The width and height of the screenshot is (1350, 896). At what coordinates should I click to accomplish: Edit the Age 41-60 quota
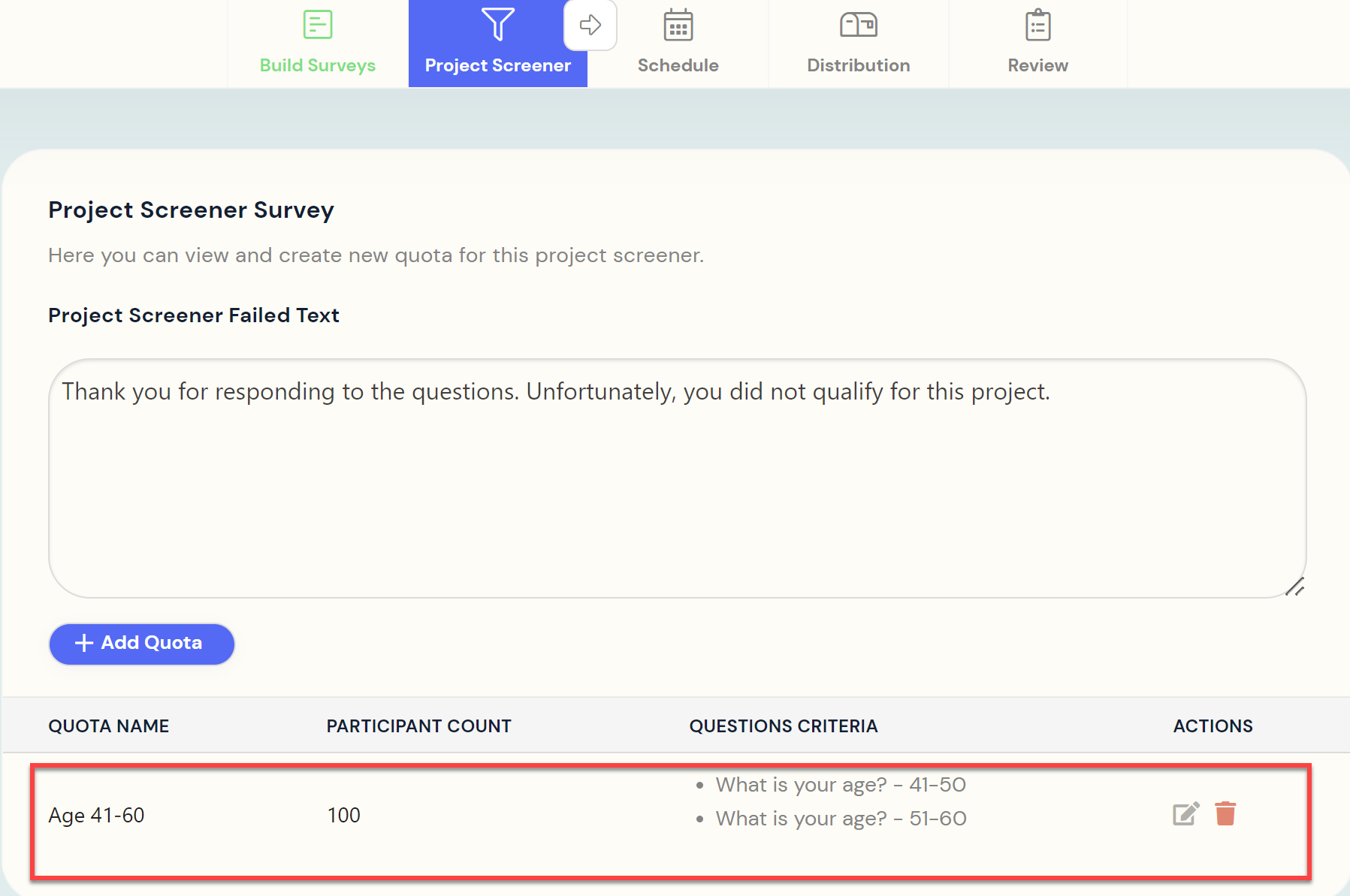[1185, 813]
